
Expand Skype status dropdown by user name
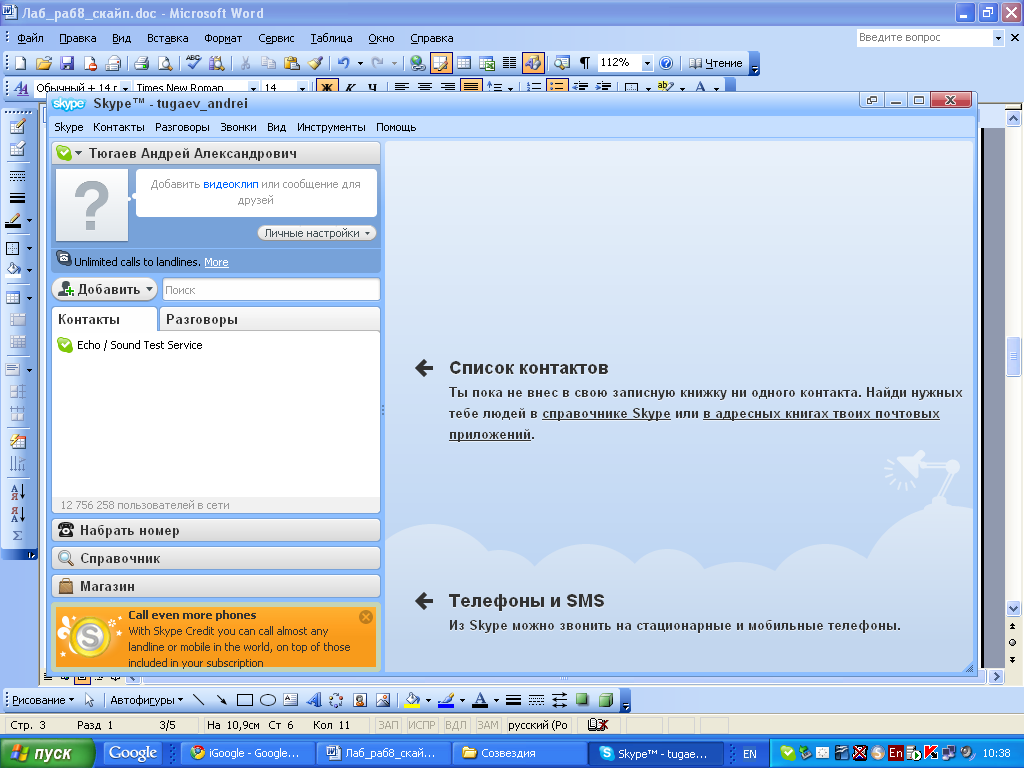tap(78, 153)
